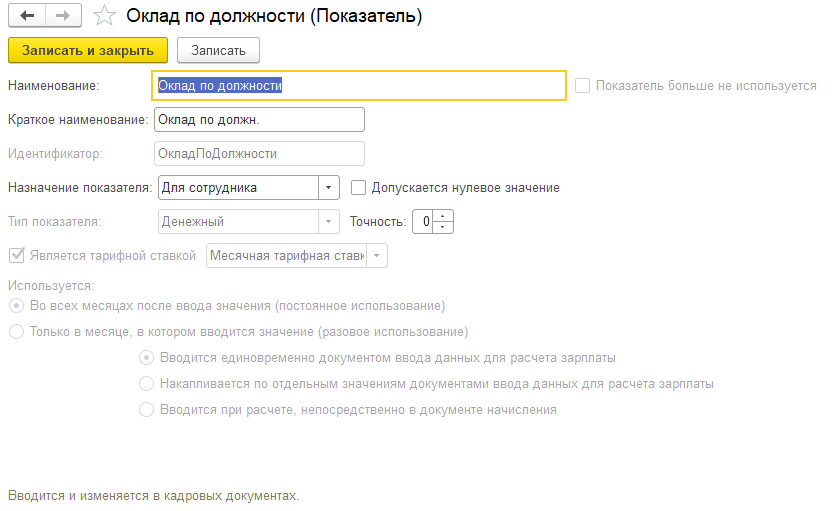Choose 'Накапливается по отдельным значениям' radio button
This screenshot has height=511, width=832.
[x=147, y=383]
